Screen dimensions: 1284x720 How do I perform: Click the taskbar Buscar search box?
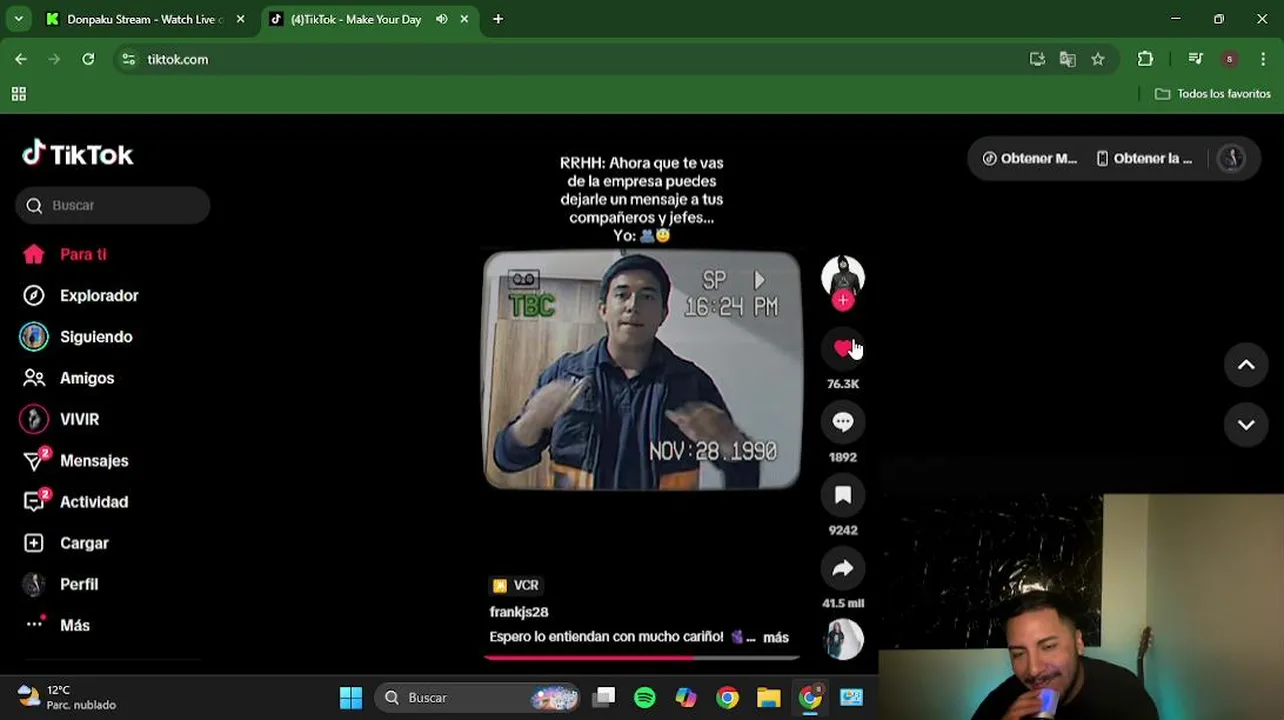pyautogui.click(x=479, y=698)
